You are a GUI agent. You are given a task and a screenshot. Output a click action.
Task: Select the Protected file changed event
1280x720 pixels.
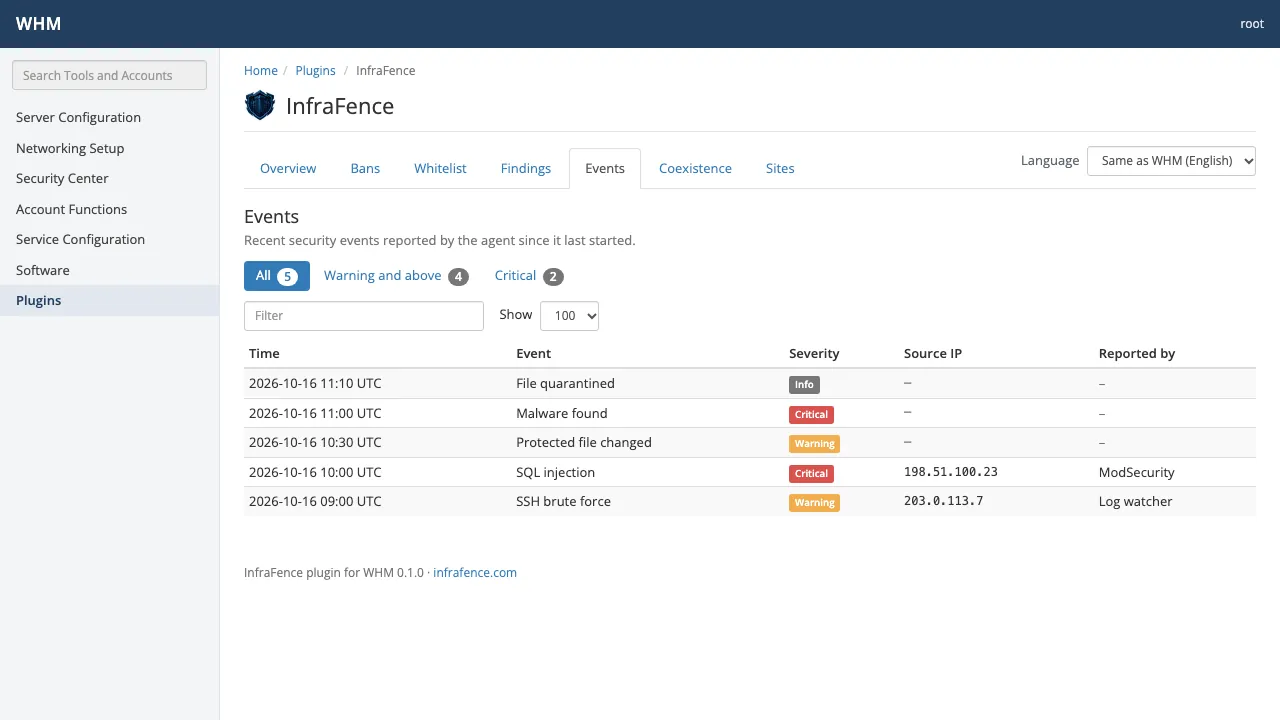750,443
